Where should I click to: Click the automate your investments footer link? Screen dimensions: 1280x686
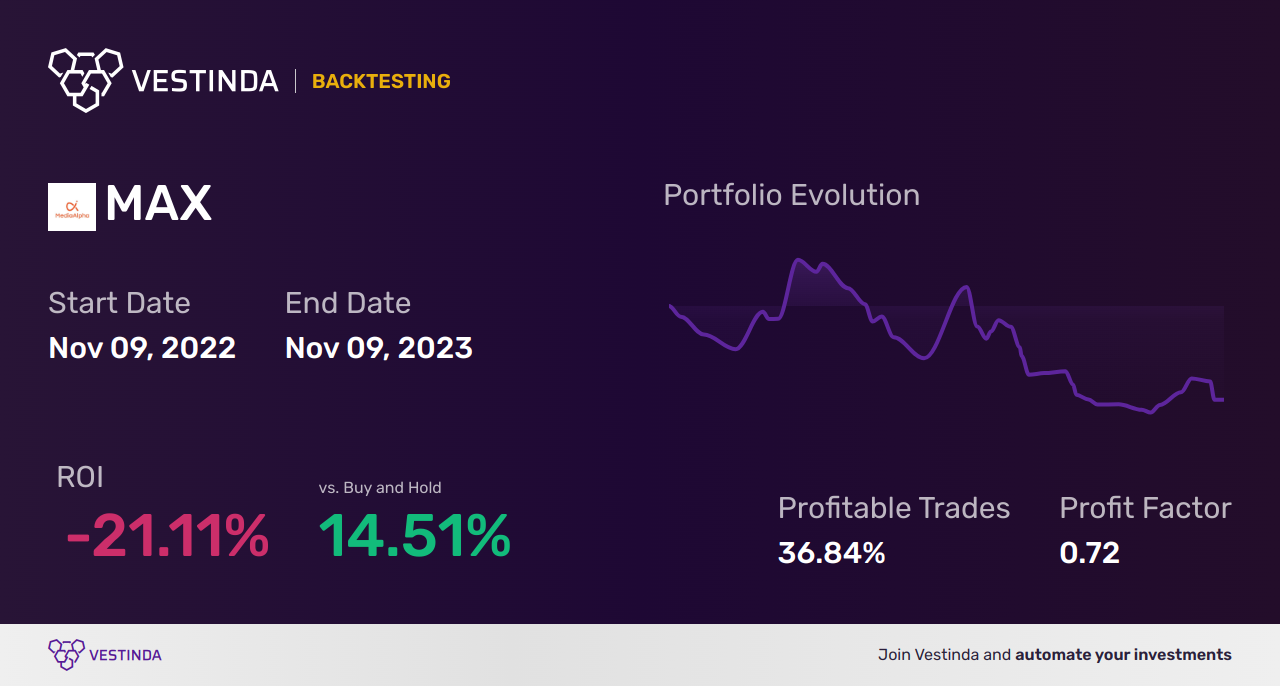[1123, 655]
